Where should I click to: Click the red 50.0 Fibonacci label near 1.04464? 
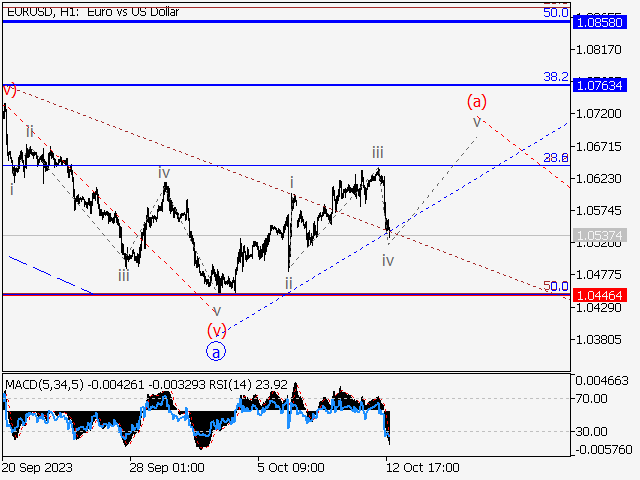(556, 286)
